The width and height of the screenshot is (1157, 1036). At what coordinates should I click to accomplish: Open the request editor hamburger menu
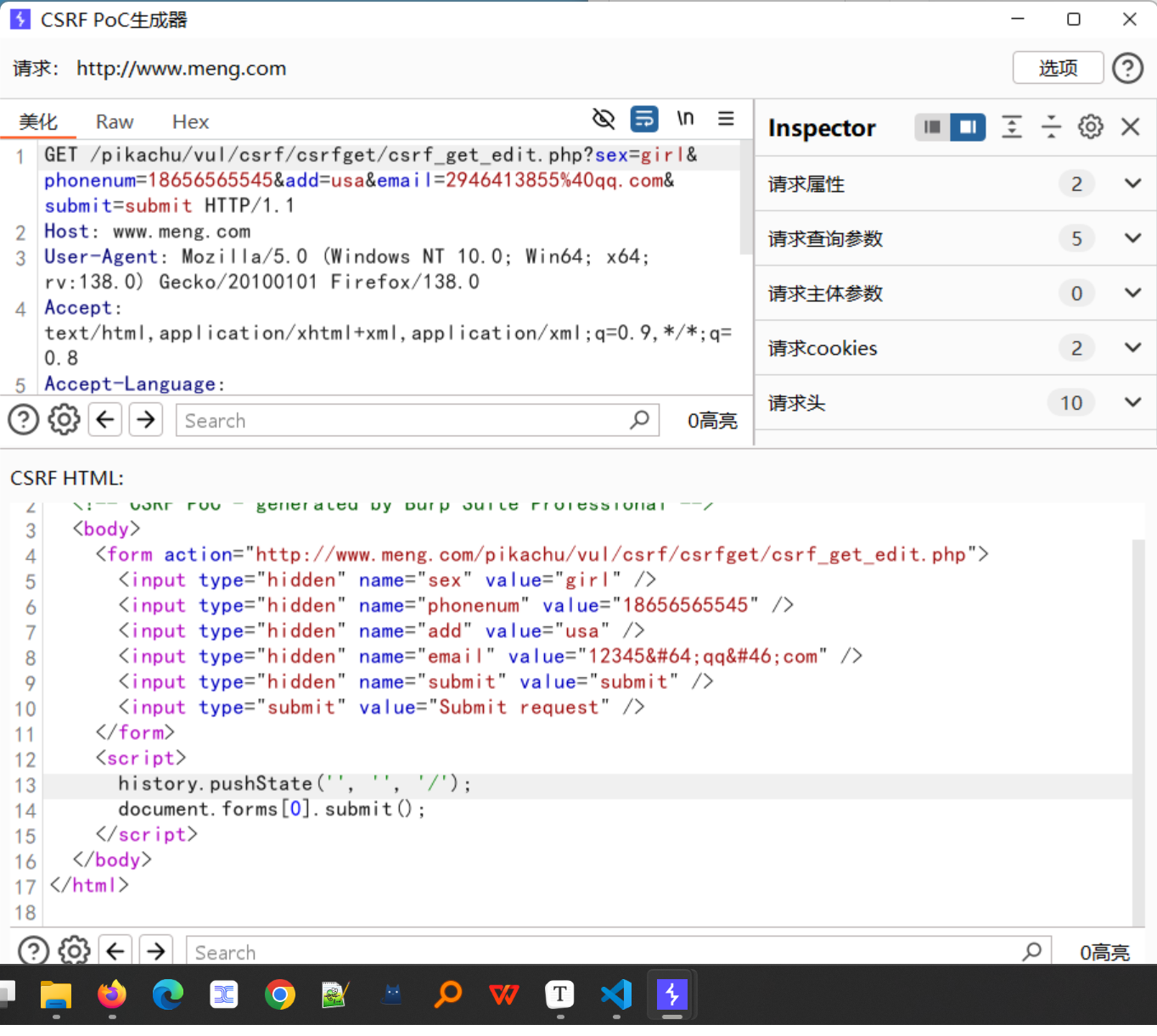coord(726,119)
